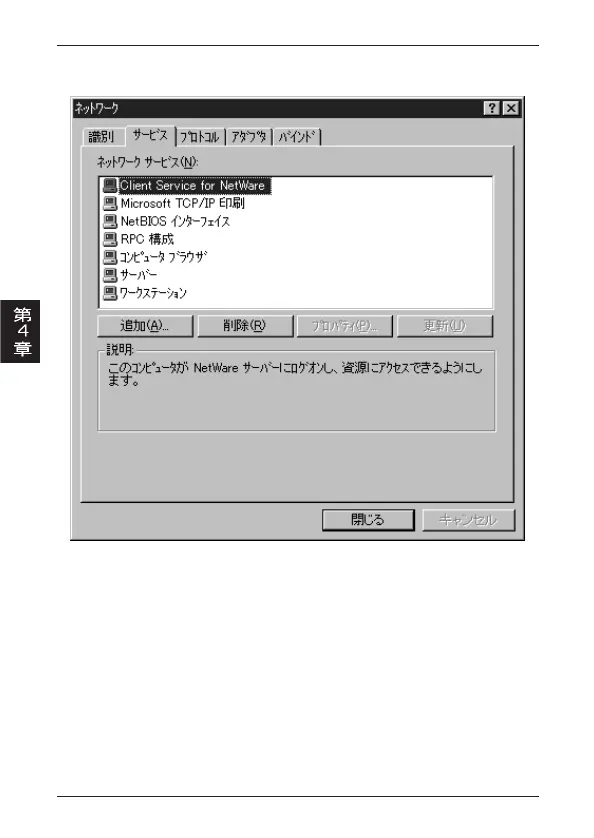
Task: Switch to the プロトコル tab
Action: click(199, 137)
